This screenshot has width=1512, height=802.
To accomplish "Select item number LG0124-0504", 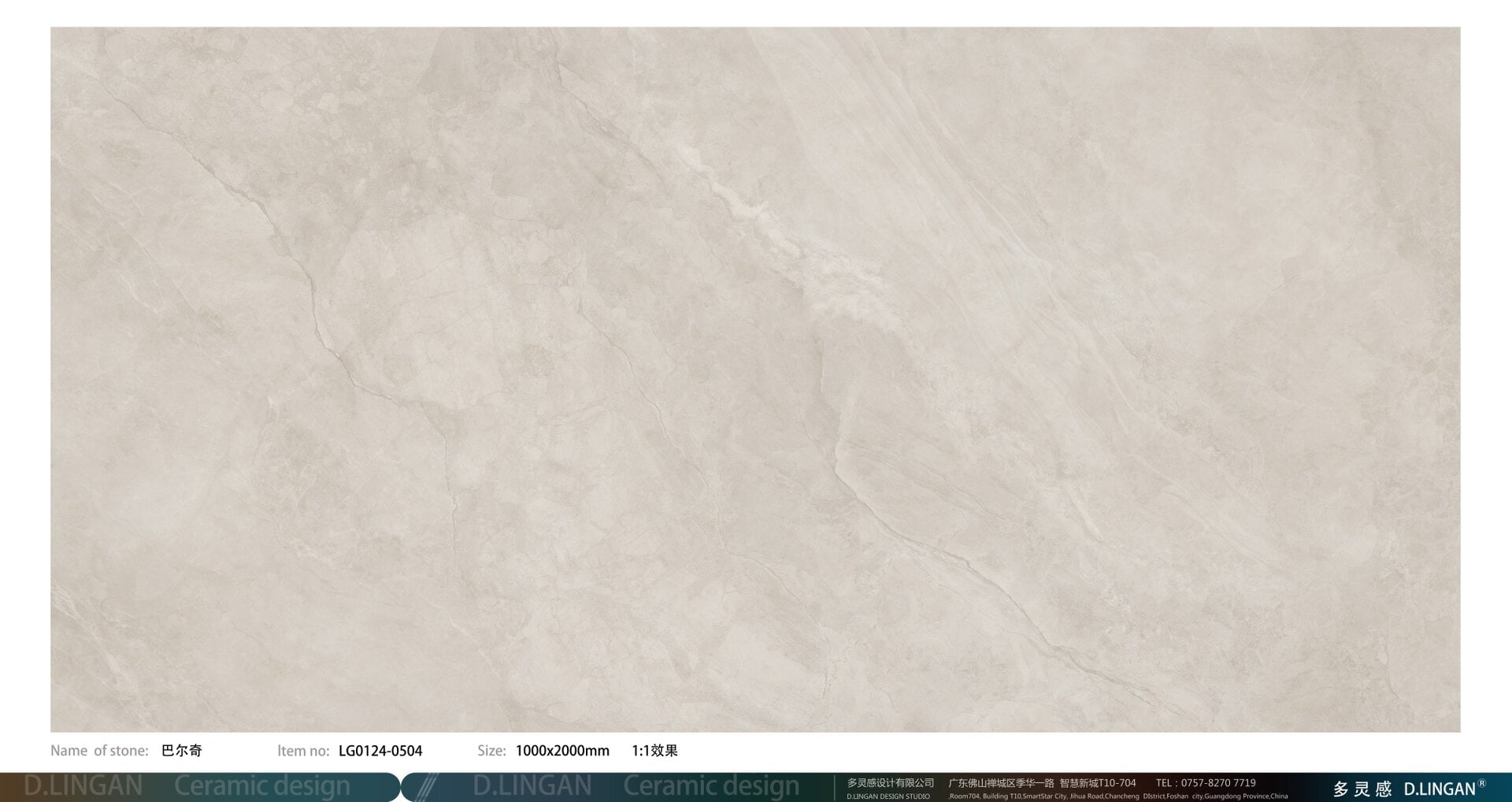I will pos(380,751).
